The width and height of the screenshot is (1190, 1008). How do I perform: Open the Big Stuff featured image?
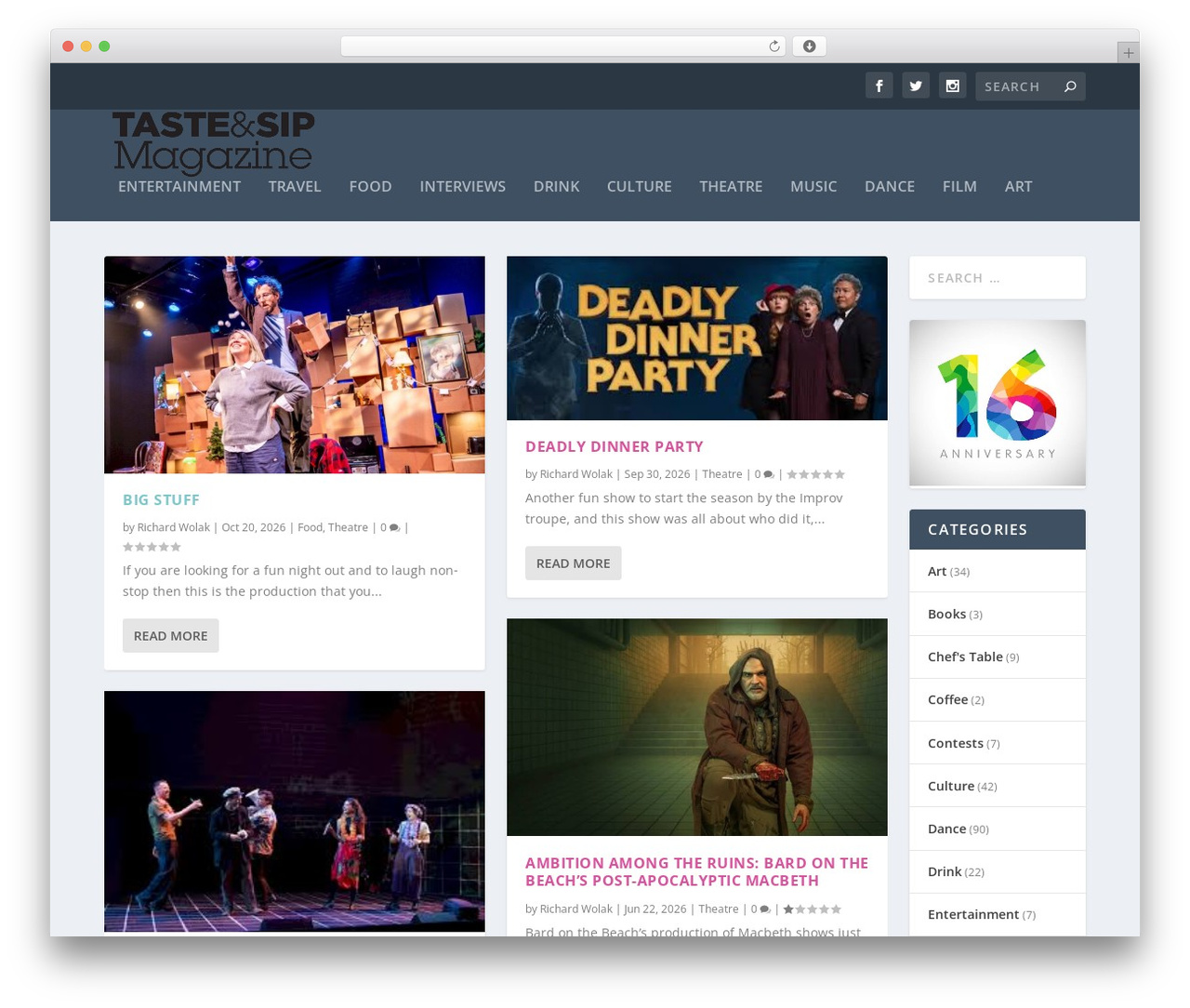[295, 365]
